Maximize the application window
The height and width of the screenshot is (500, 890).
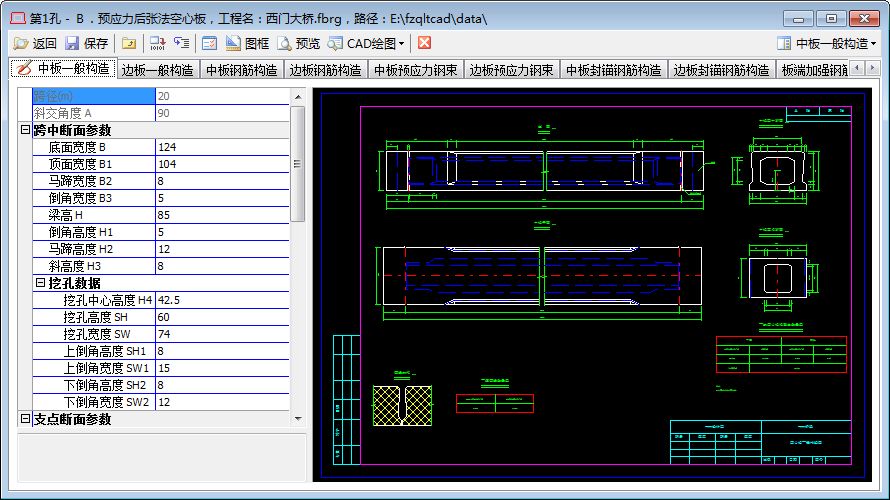(x=831, y=19)
